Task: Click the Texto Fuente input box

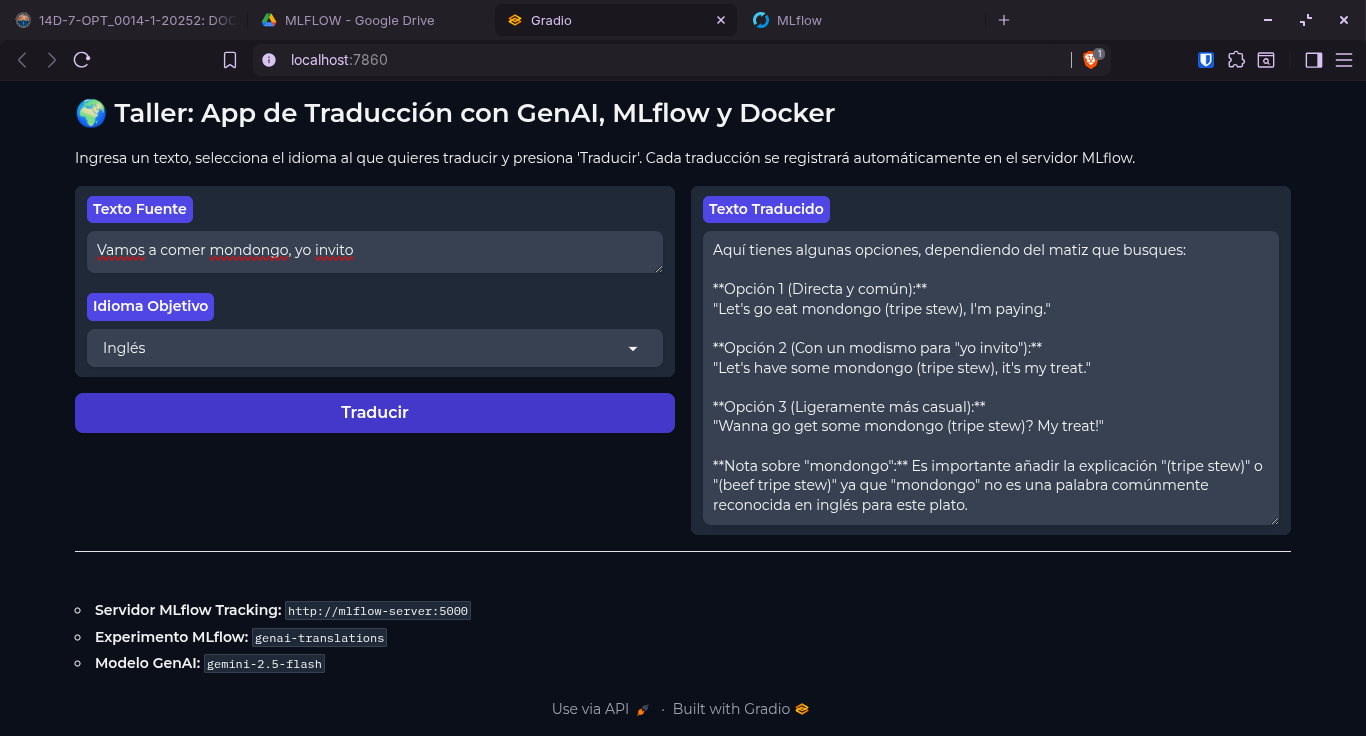Action: point(375,251)
